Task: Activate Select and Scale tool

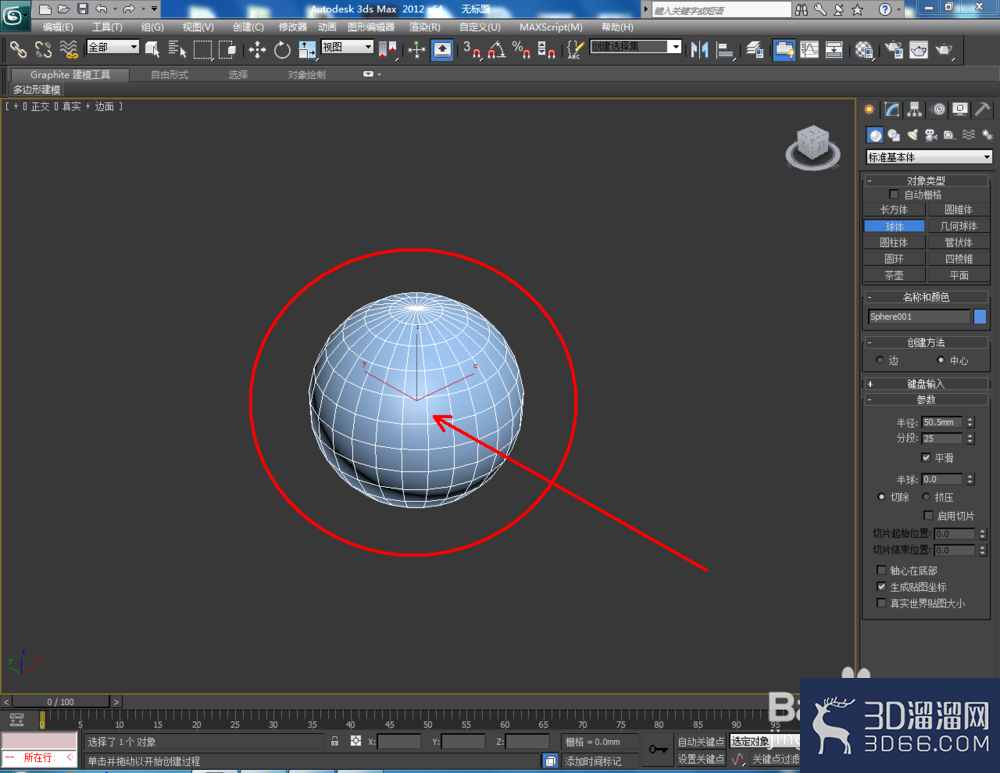Action: [x=307, y=49]
